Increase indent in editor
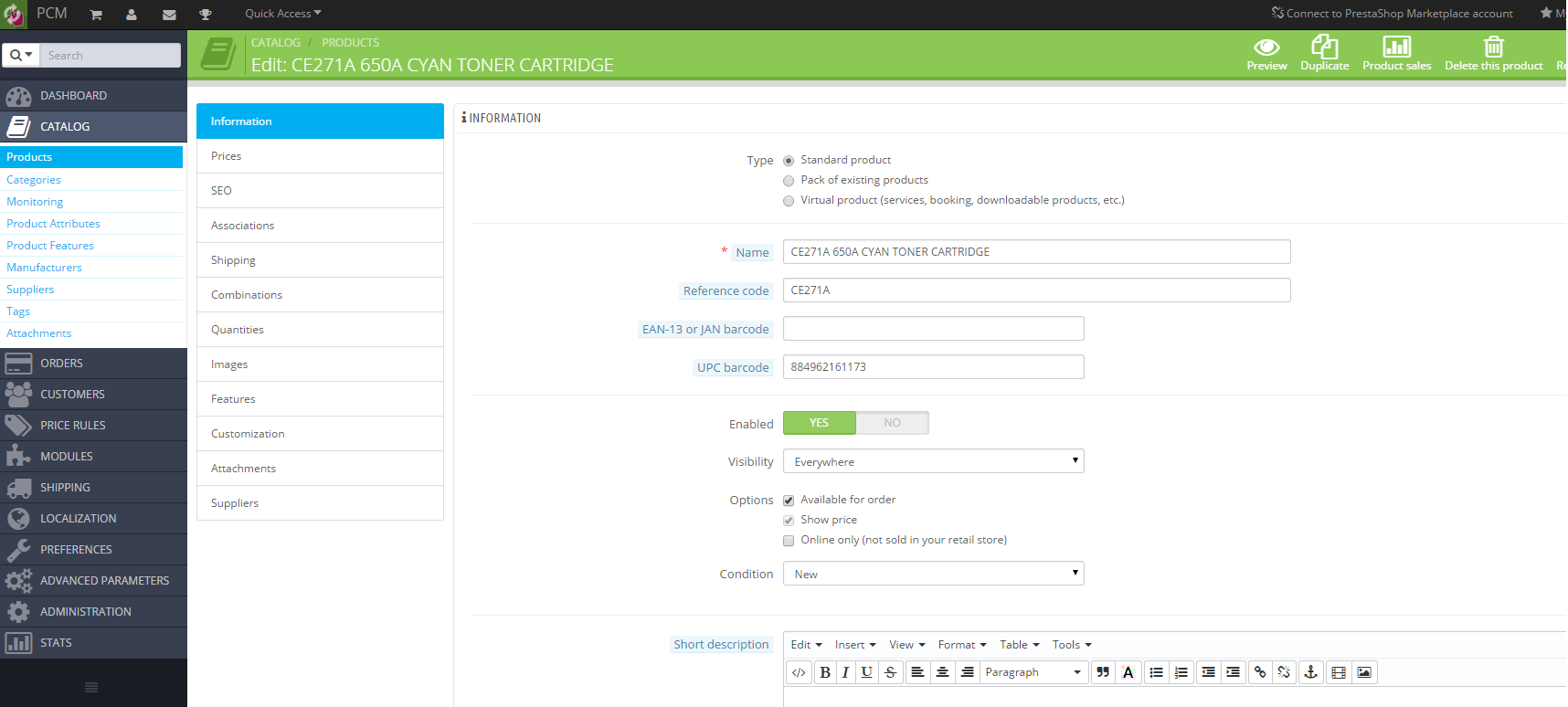The height and width of the screenshot is (707, 1568). (1233, 672)
